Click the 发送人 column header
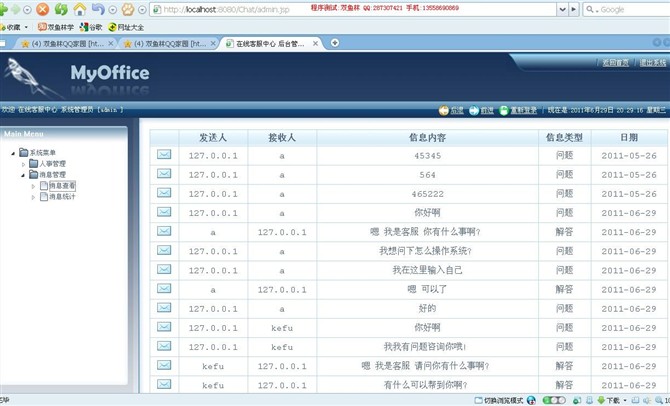This screenshot has height=406, width=670. coord(213,138)
